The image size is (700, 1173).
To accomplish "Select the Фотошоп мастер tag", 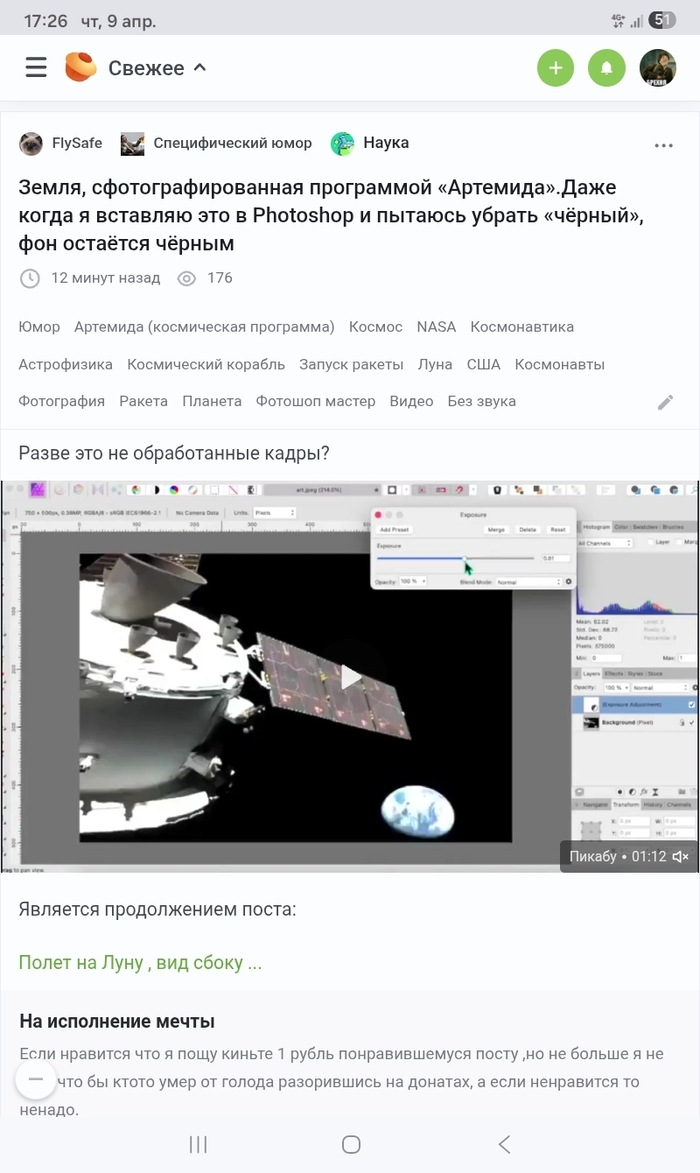I will pyautogui.click(x=315, y=401).
